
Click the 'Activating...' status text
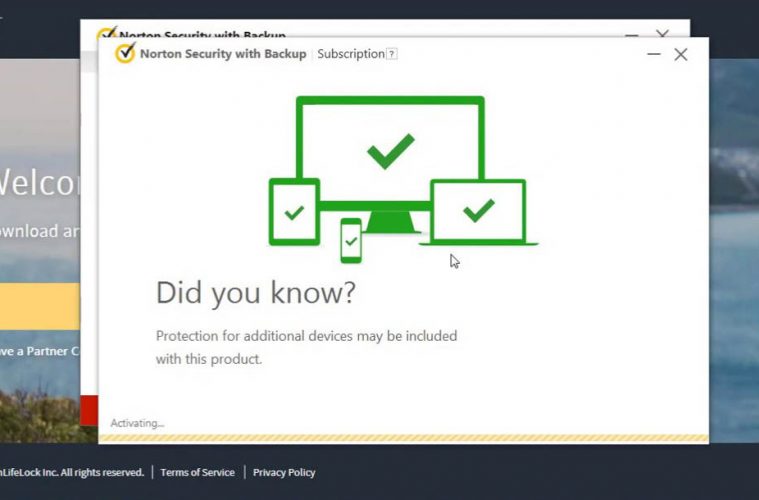point(137,423)
